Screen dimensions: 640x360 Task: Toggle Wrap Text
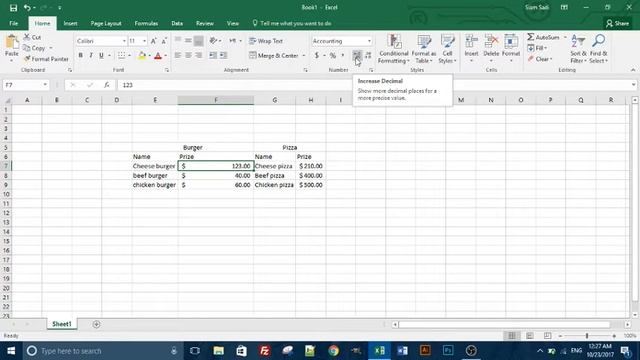[266, 41]
